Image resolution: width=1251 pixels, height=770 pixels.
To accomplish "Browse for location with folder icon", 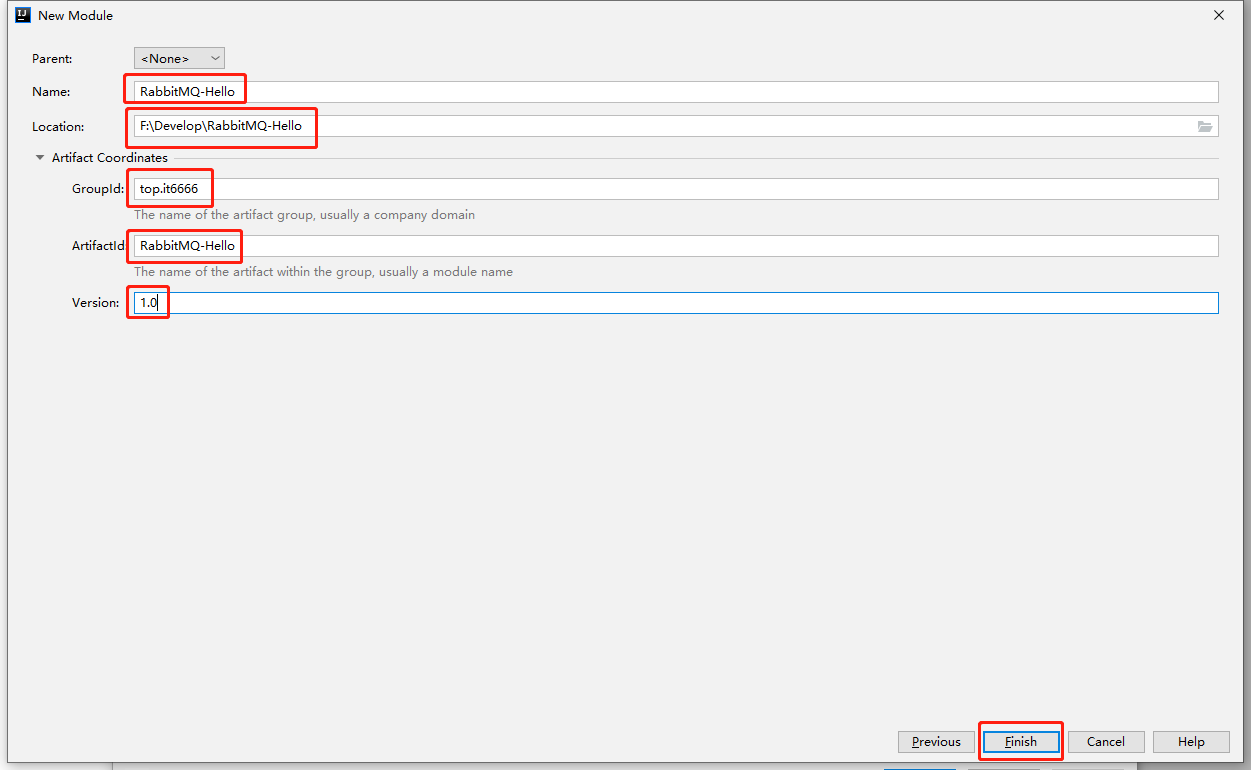I will tap(1205, 126).
